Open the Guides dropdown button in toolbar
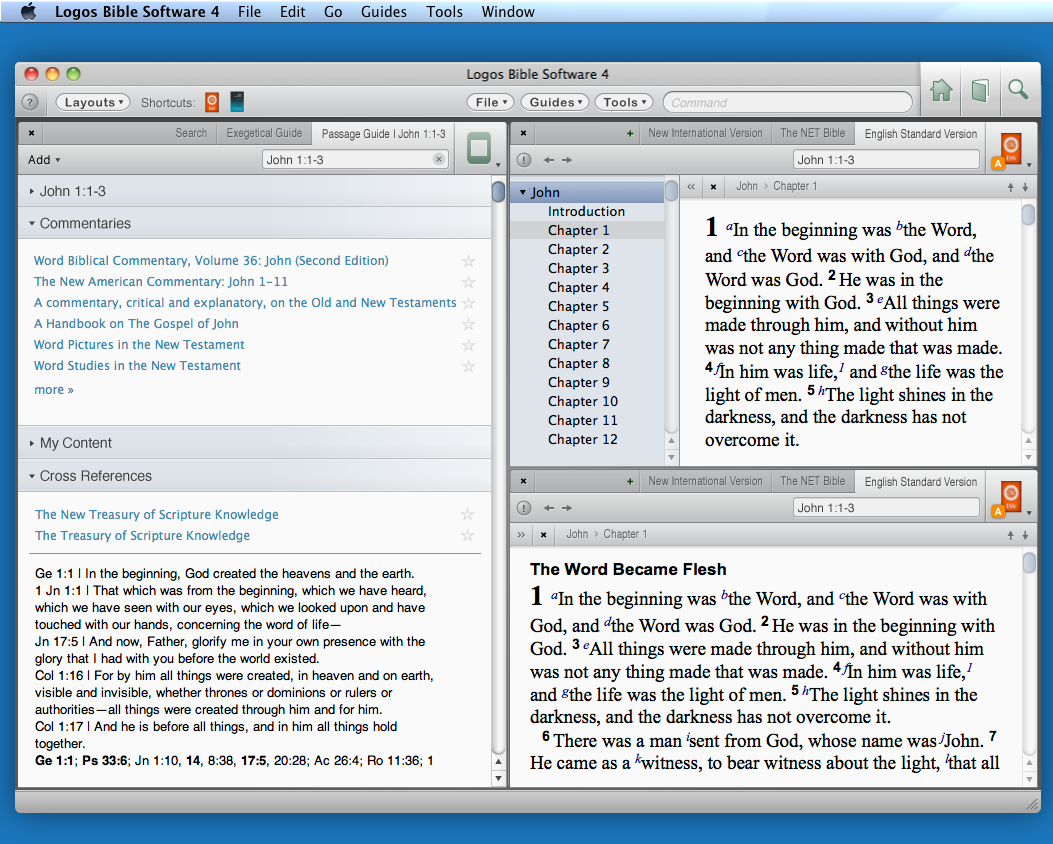 [555, 102]
